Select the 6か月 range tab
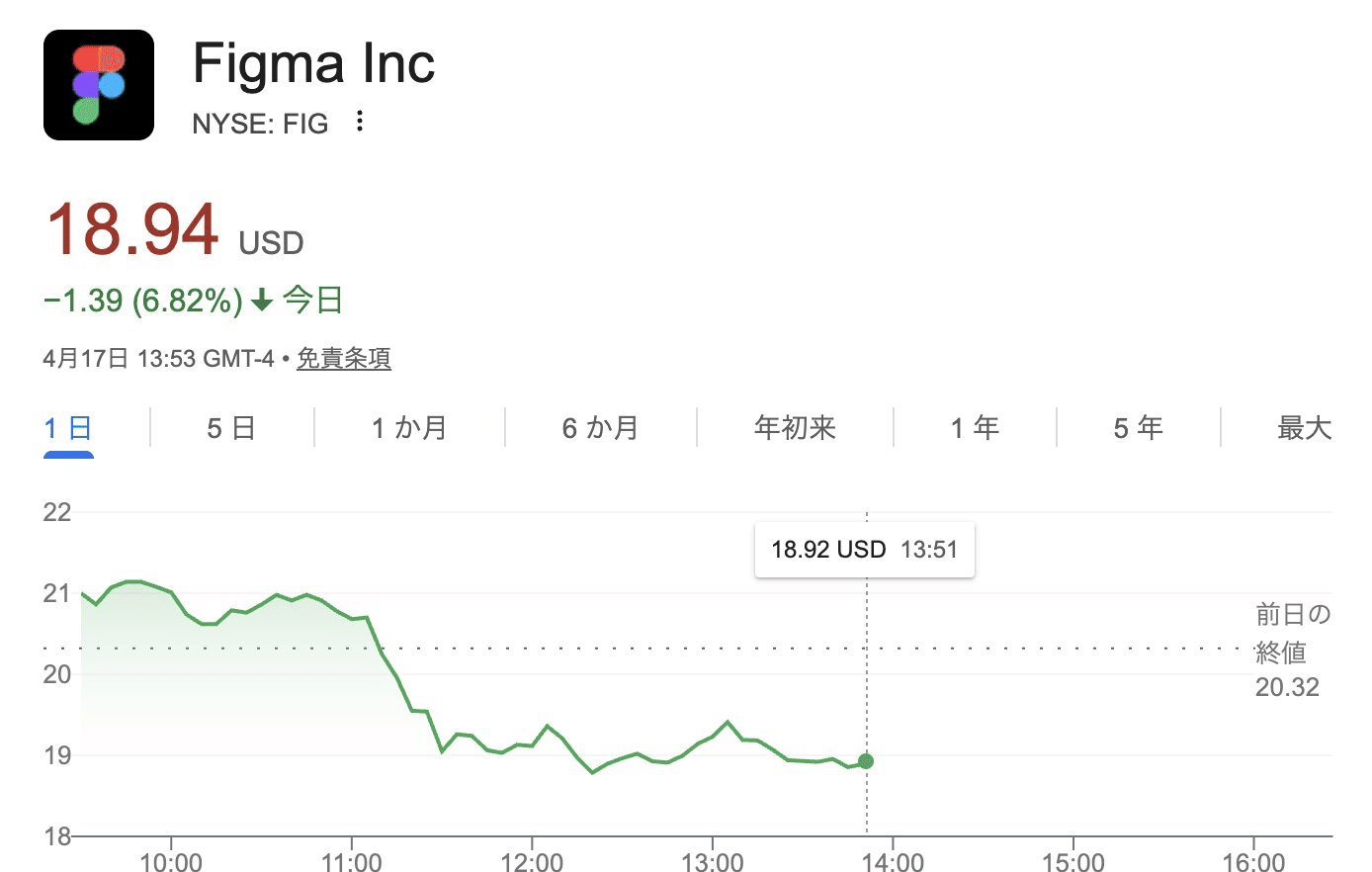Viewport: 1372px width, 872px height. [600, 428]
